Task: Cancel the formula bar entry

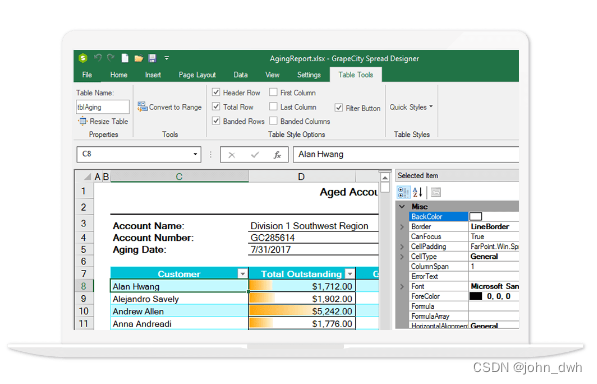Action: click(231, 155)
